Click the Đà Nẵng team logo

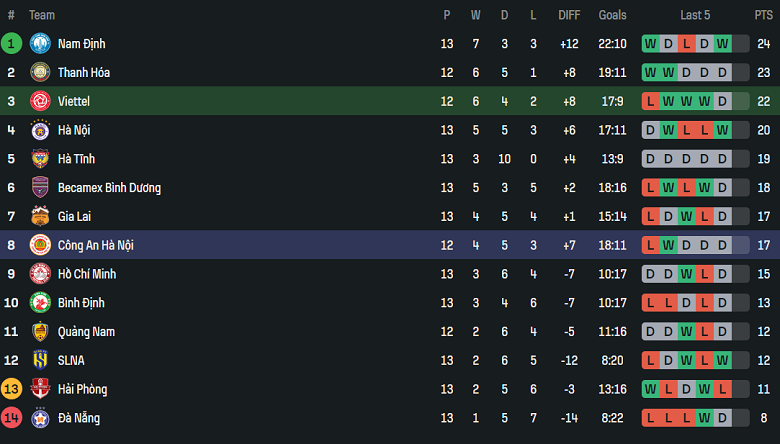40,418
